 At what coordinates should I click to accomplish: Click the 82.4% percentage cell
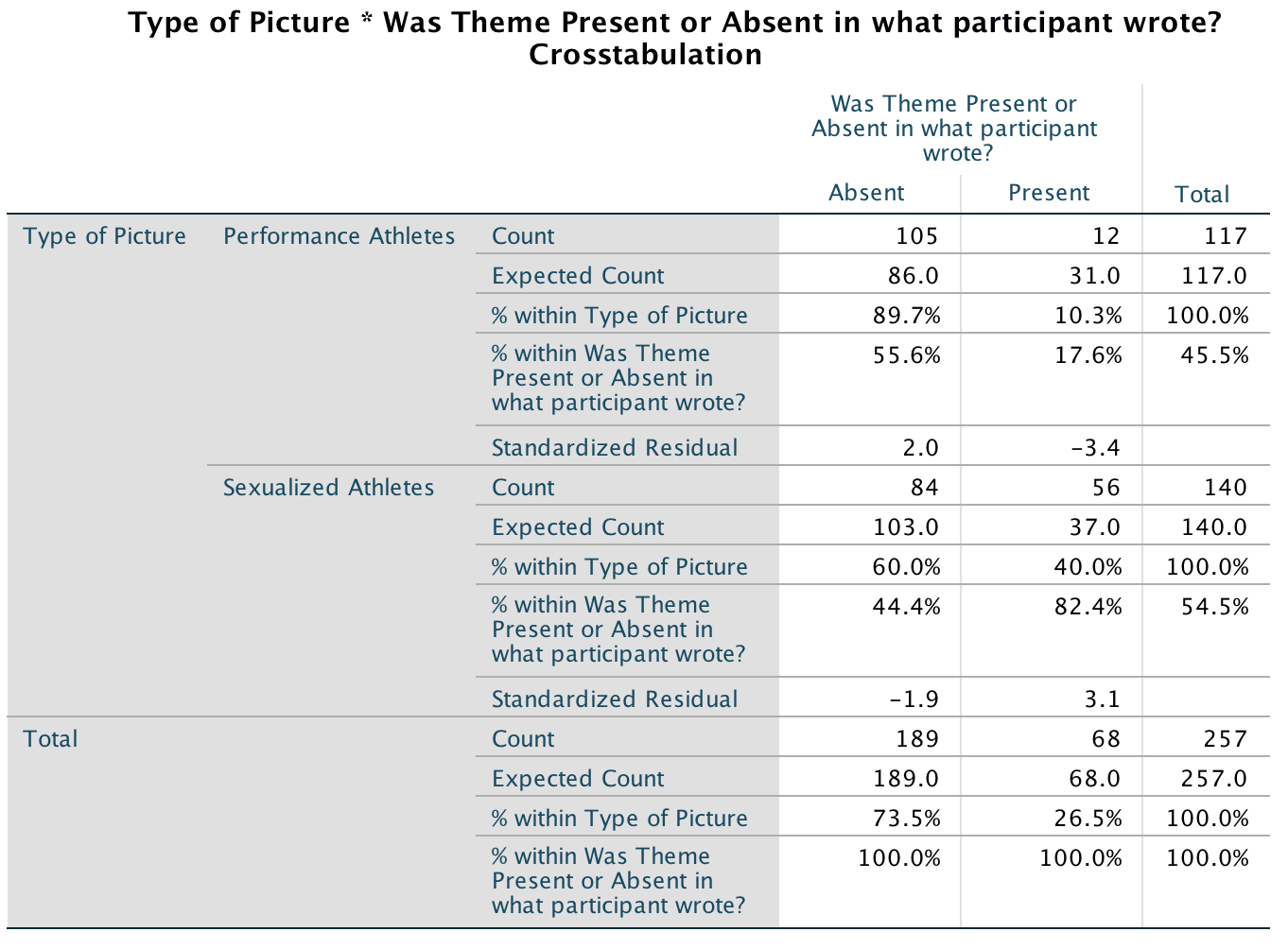tap(1088, 607)
